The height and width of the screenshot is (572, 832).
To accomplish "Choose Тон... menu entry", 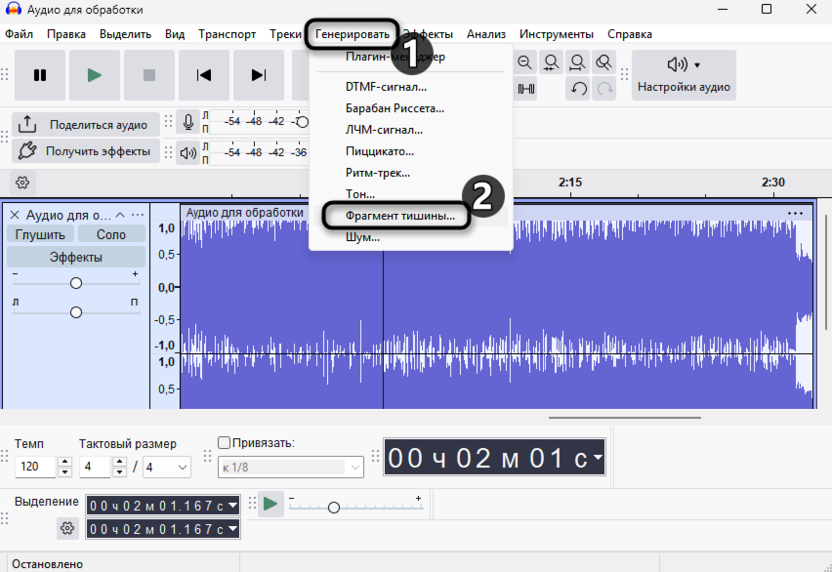I will pyautogui.click(x=411, y=194).
